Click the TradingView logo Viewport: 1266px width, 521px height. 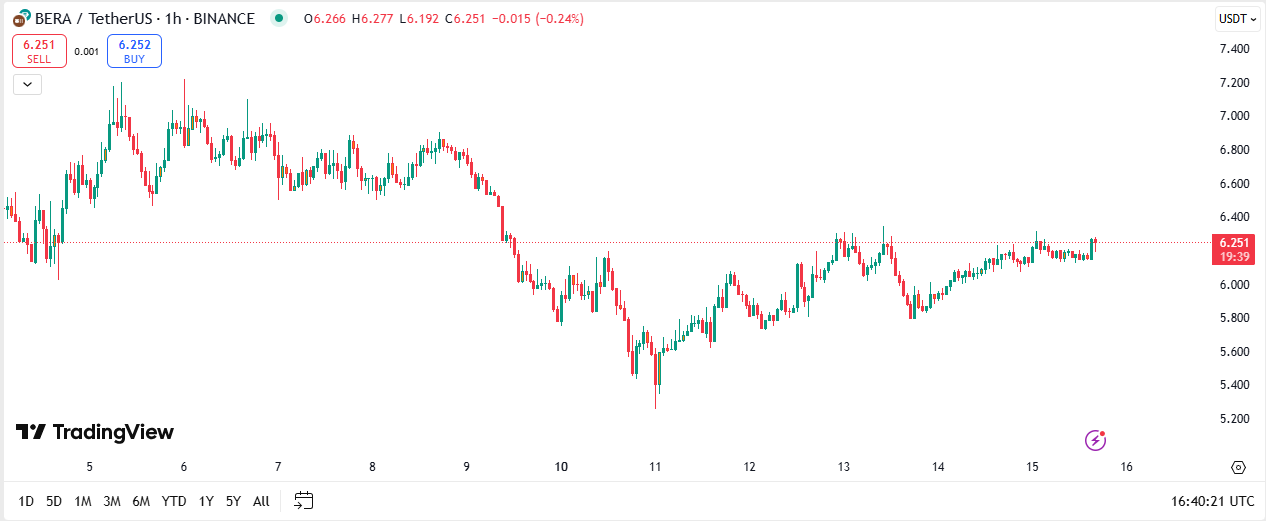(95, 432)
